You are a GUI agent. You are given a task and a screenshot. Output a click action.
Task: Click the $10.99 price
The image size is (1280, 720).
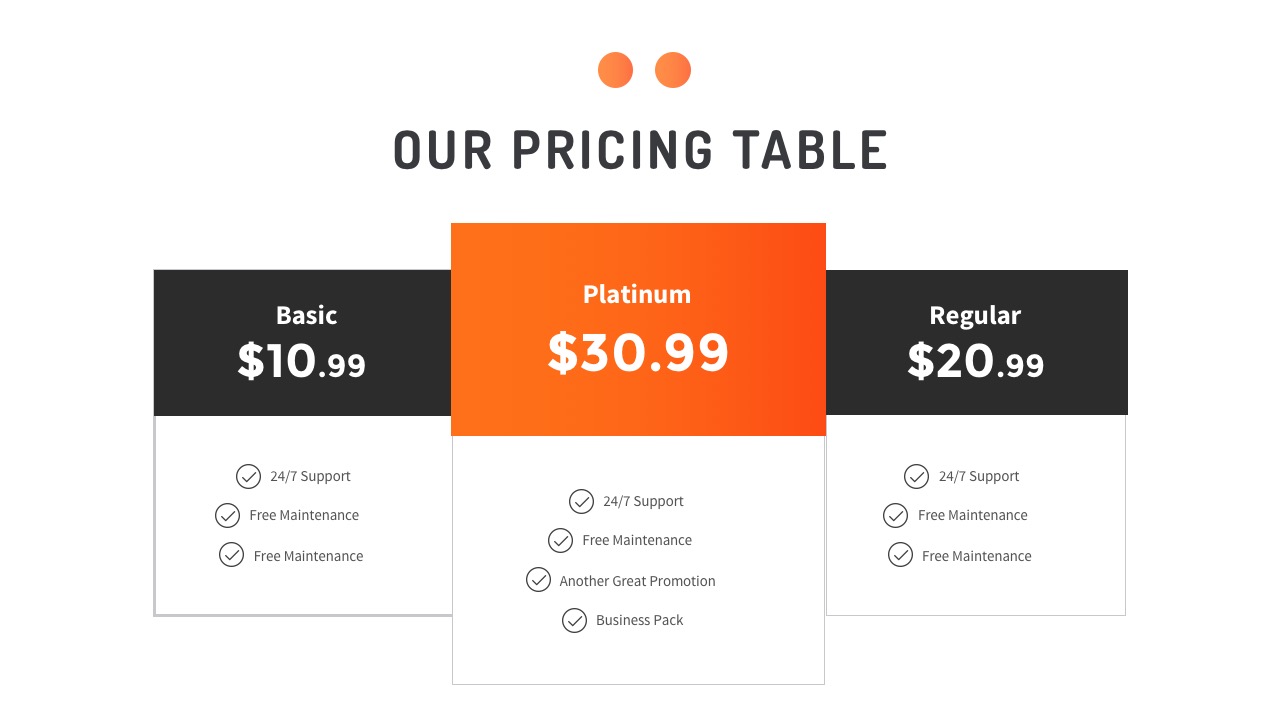(x=302, y=361)
